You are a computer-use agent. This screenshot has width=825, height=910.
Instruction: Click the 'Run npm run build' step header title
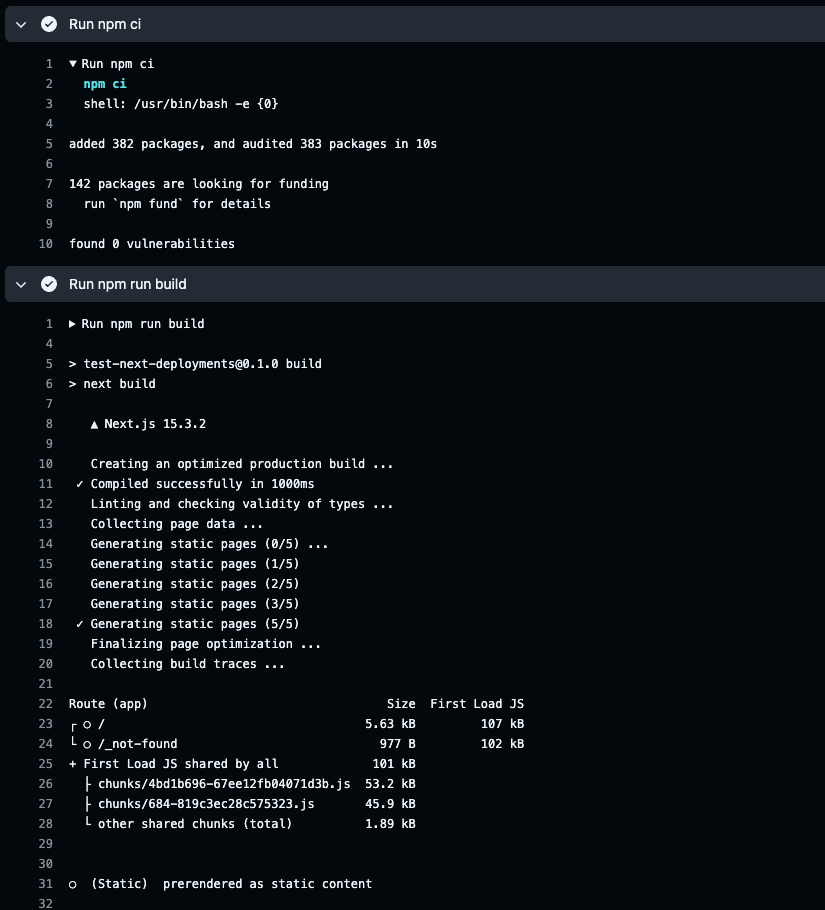[128, 284]
